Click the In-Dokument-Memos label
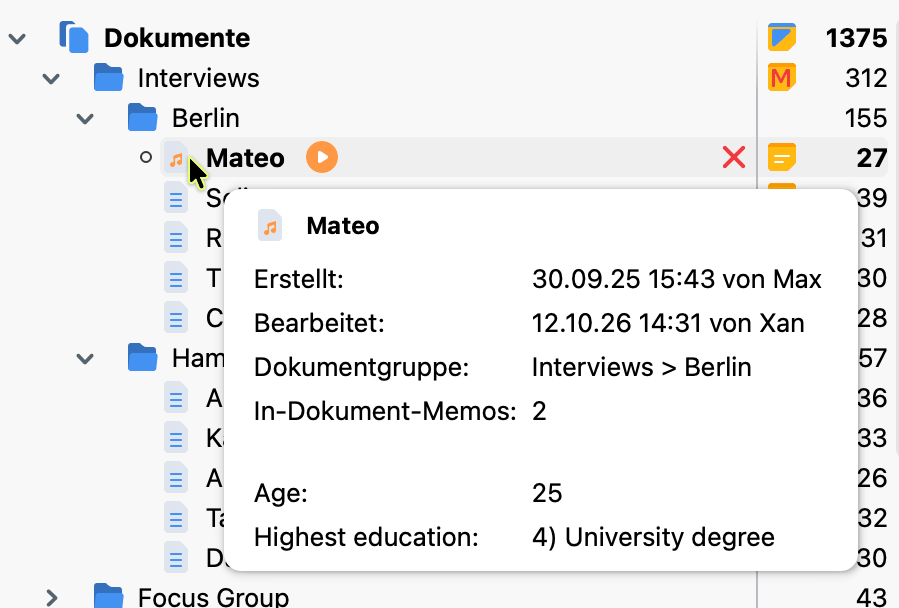Screen dimensions: 899x608 [385, 411]
